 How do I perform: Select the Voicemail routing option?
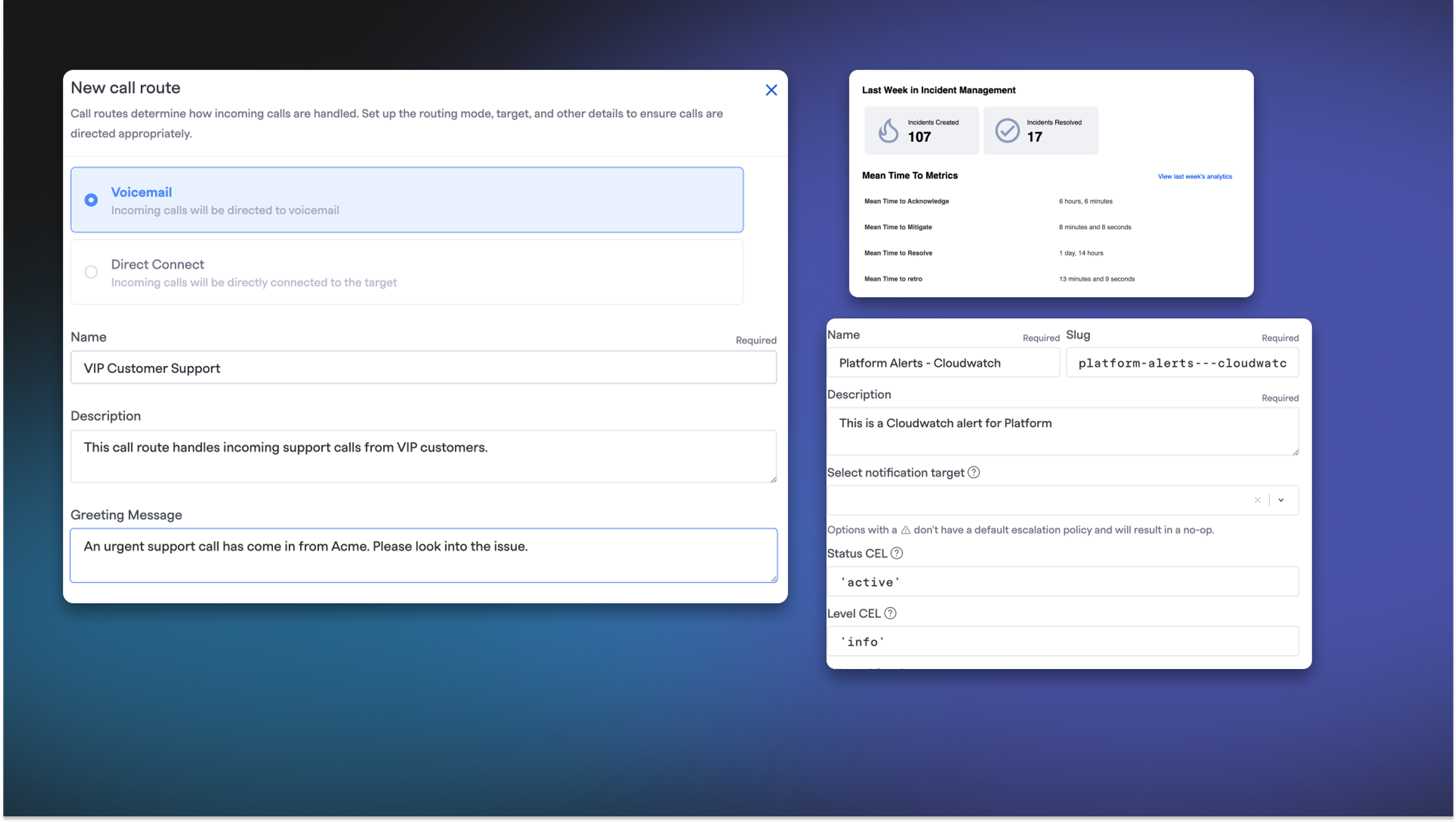pos(407,200)
